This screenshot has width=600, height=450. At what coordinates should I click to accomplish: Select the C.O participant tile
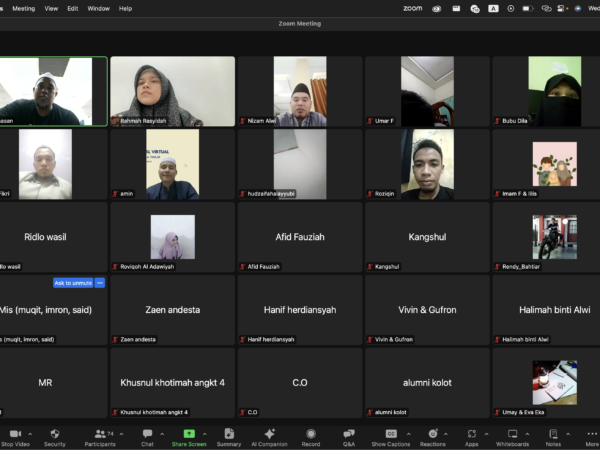pyautogui.click(x=300, y=383)
